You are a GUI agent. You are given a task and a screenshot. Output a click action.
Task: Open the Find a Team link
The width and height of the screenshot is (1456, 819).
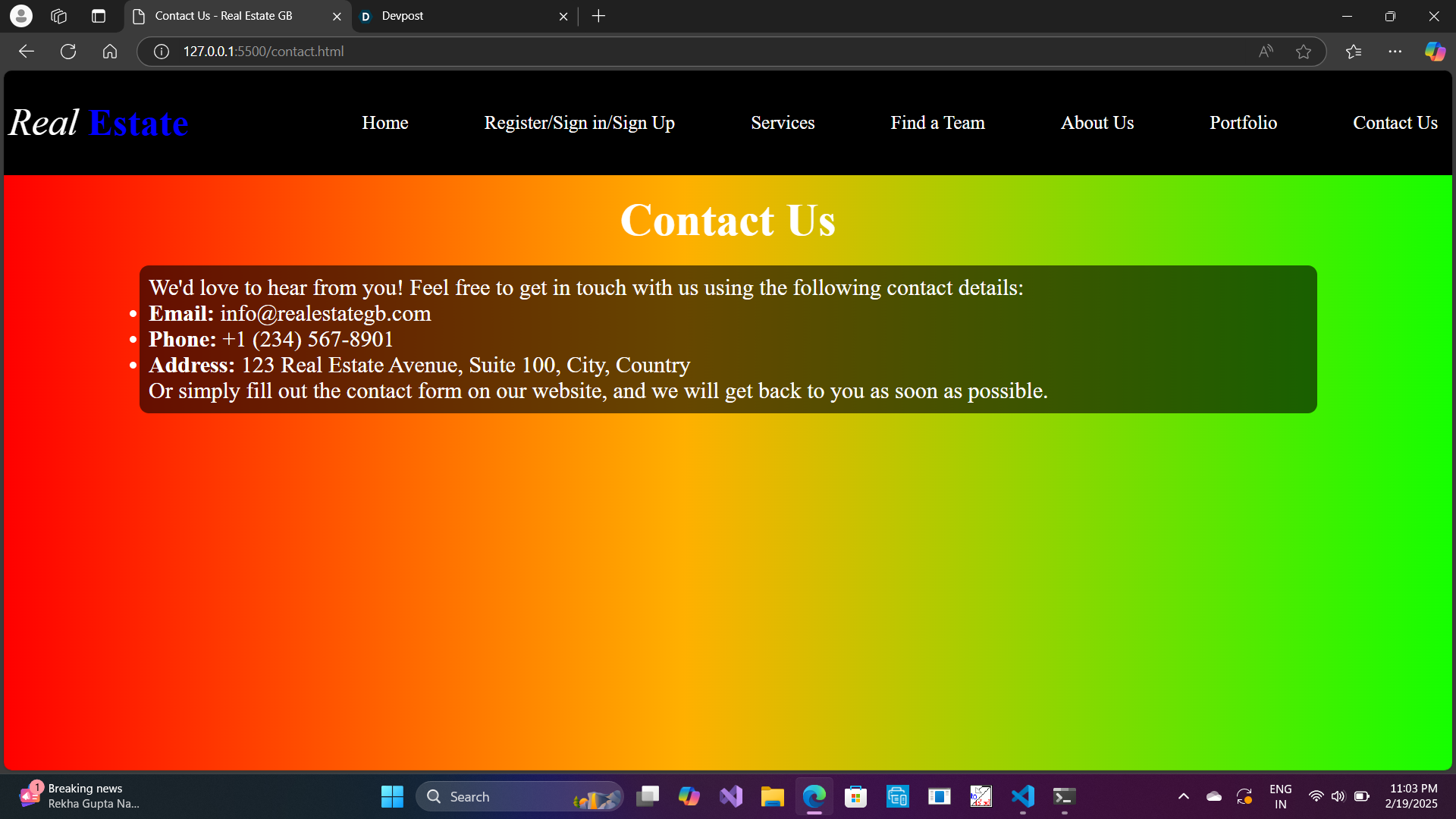[937, 123]
